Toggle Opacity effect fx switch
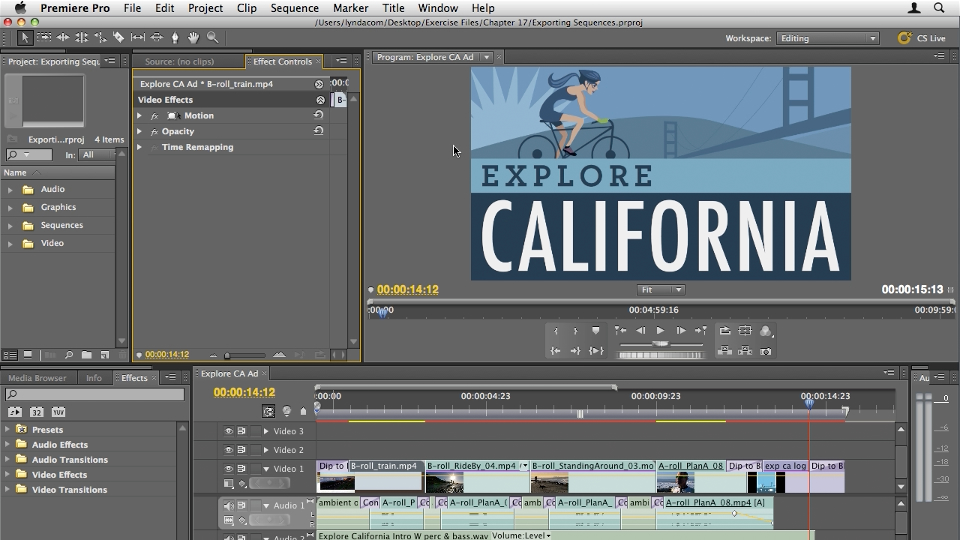960x540 pixels. coord(154,132)
